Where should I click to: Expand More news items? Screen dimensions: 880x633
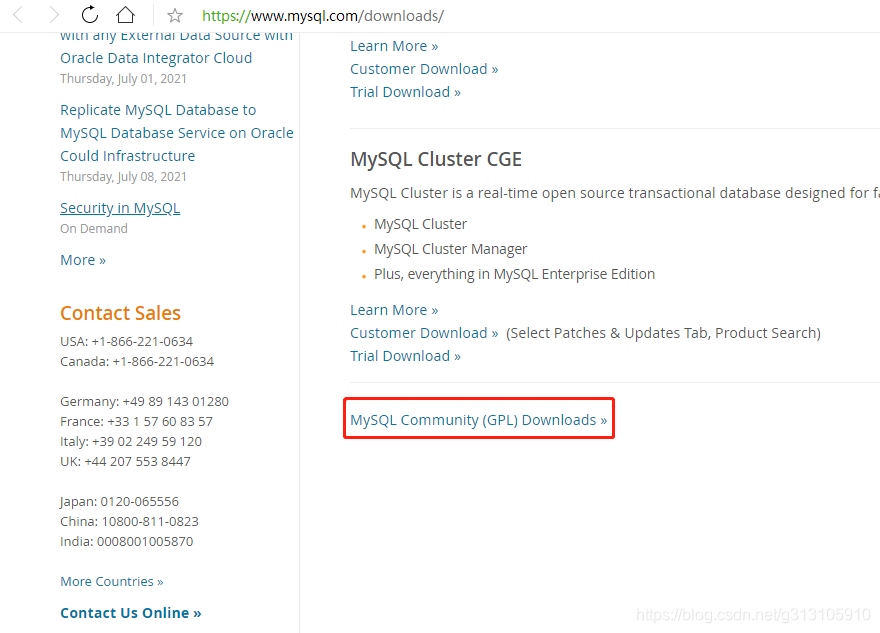coord(82,259)
